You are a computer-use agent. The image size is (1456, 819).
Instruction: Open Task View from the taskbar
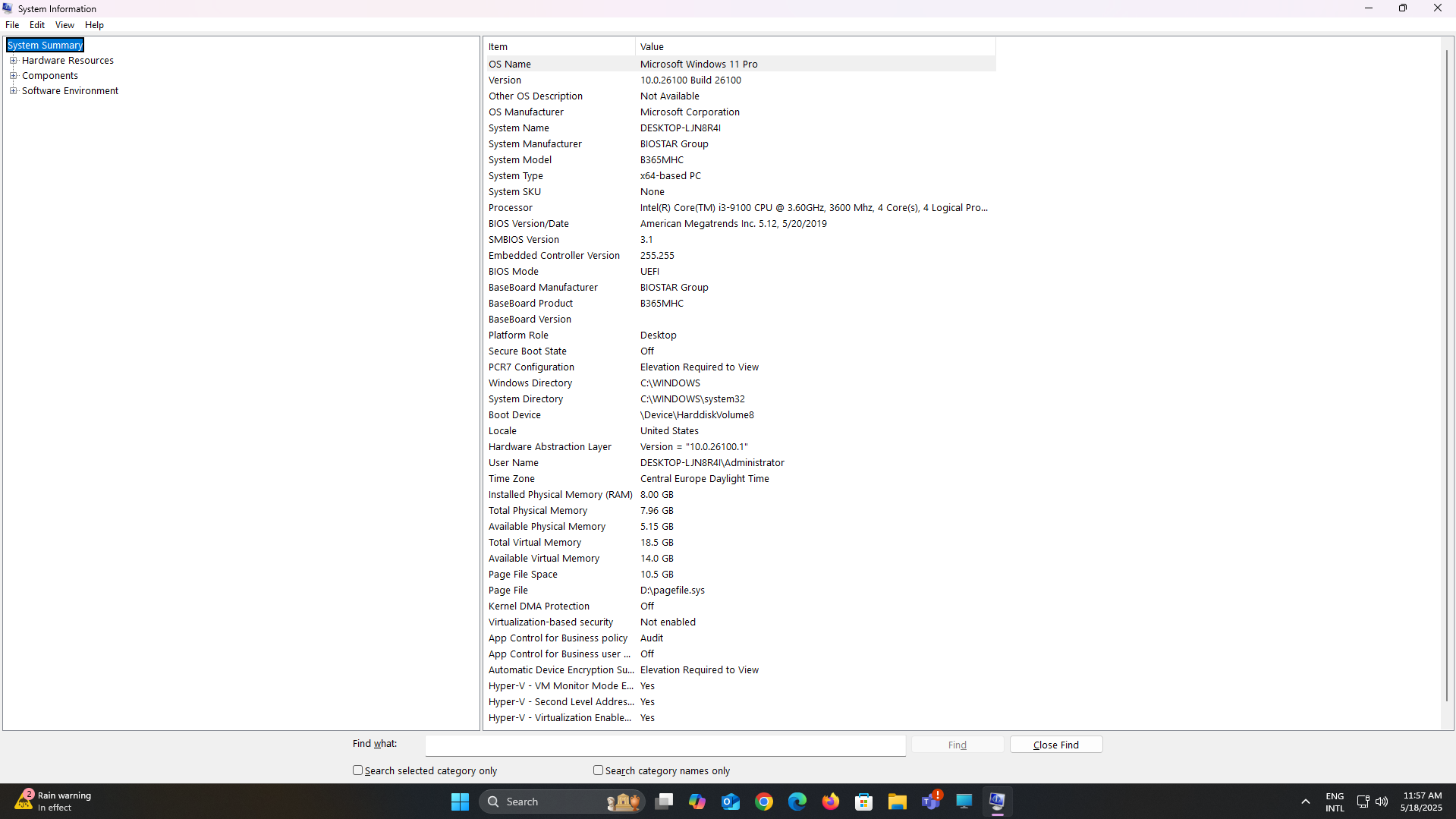664,802
